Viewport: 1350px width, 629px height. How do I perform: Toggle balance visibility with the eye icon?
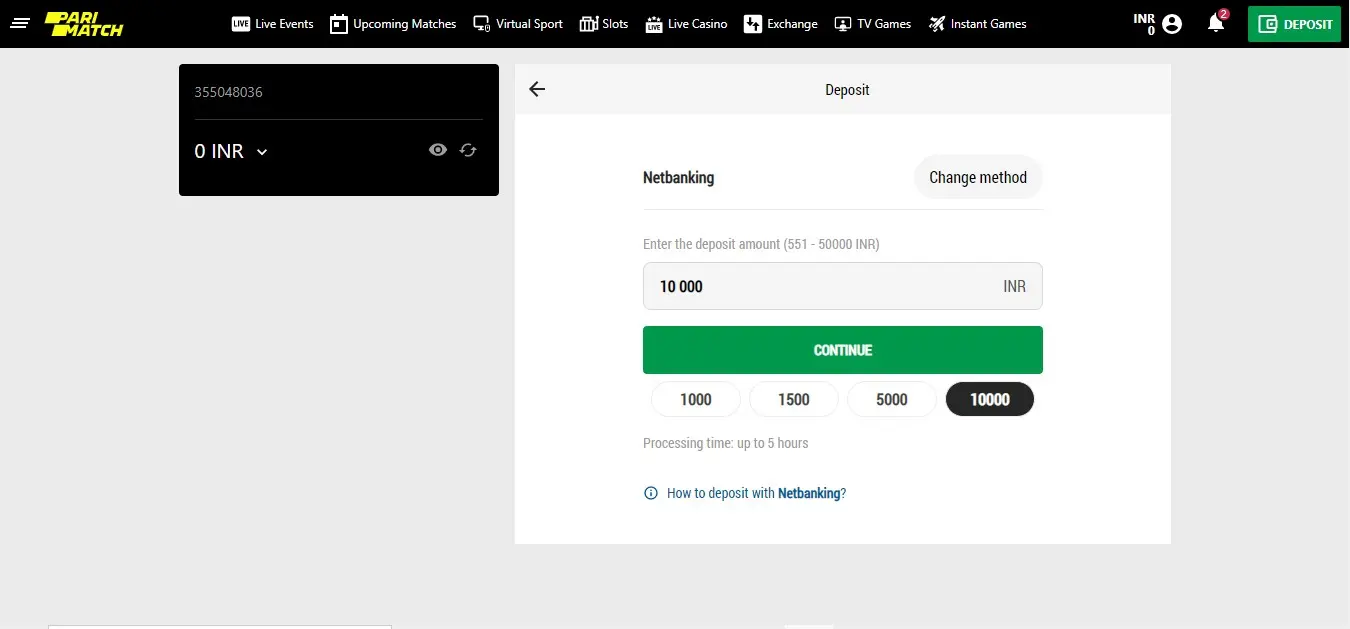coord(437,150)
